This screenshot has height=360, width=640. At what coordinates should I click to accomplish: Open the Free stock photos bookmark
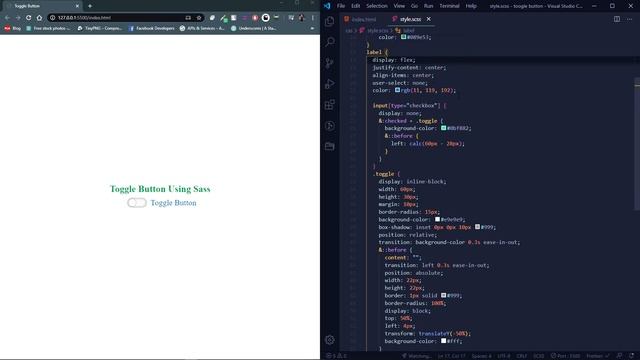tap(48, 28)
